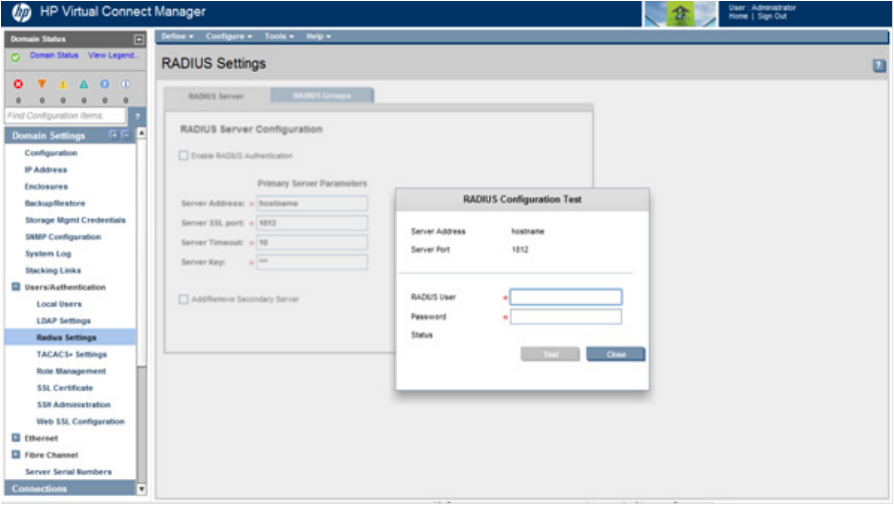Open SNMP Configuration
Screen dimensions: 894x506
coord(63,237)
